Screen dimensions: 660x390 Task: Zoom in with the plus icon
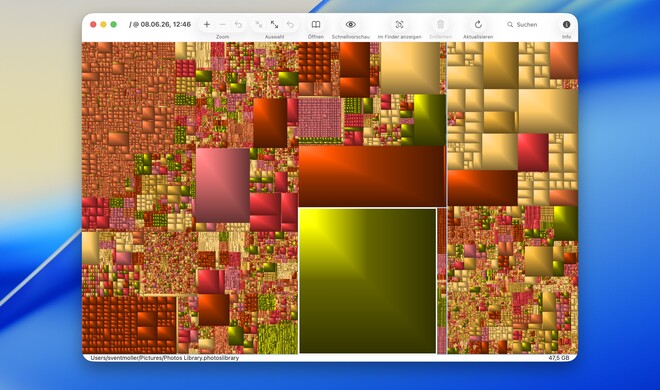pyautogui.click(x=207, y=25)
